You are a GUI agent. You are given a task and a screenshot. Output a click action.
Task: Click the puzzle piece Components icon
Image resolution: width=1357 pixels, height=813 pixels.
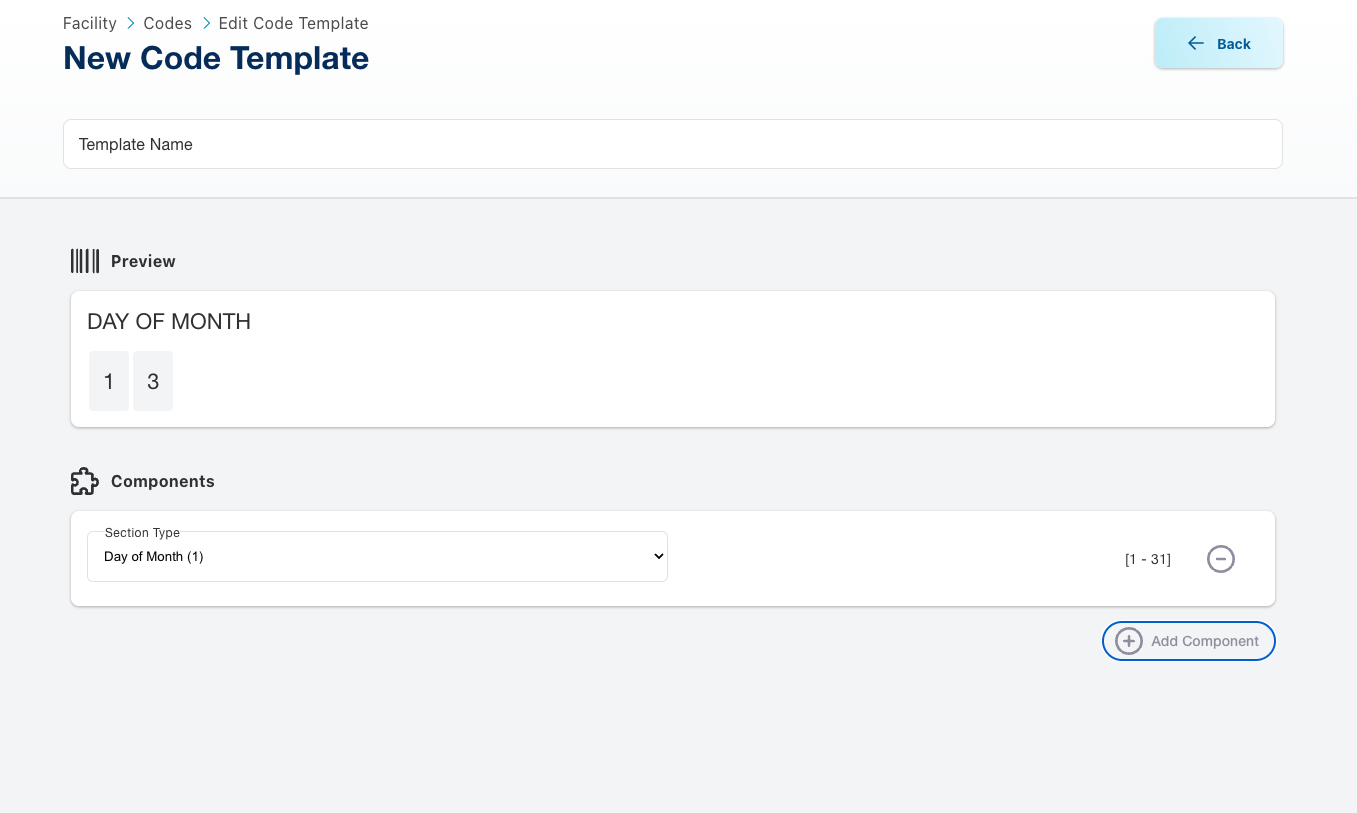pos(85,481)
